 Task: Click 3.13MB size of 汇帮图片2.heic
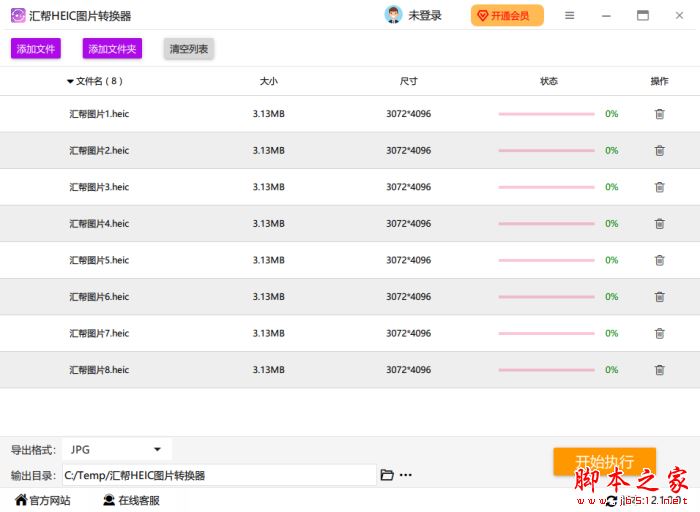click(x=269, y=150)
